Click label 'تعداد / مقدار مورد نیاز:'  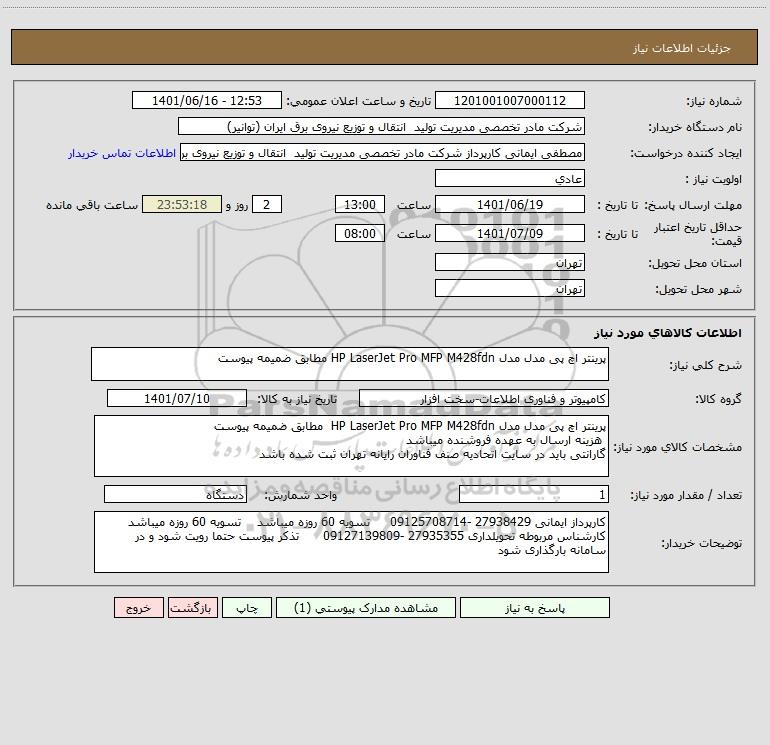tap(686, 496)
